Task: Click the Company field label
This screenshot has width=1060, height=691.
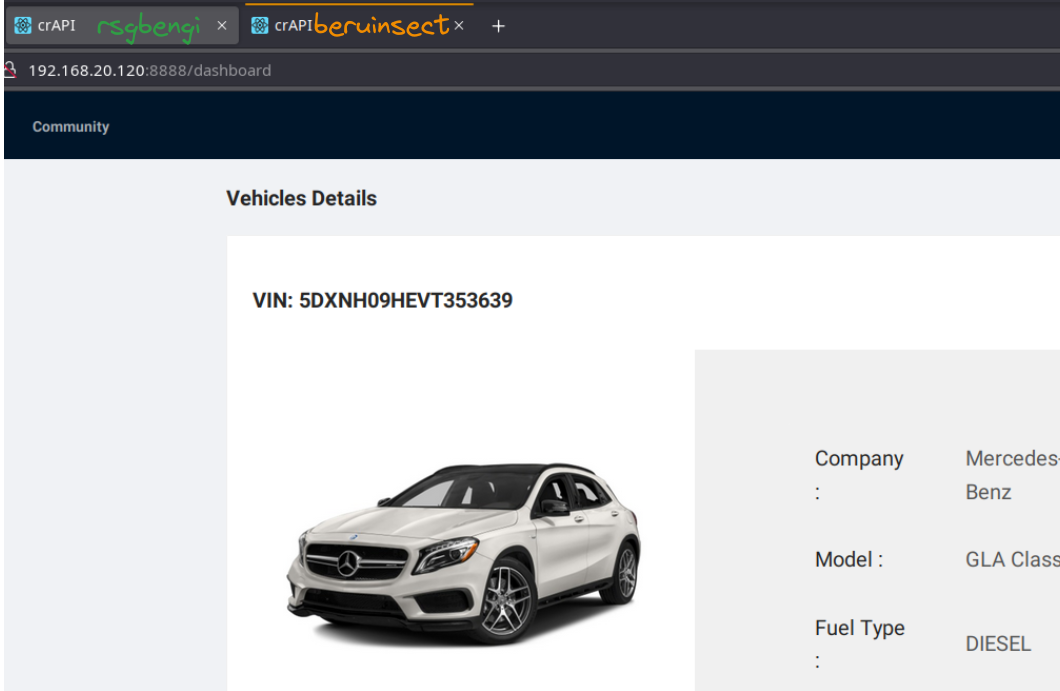Action: 859,459
